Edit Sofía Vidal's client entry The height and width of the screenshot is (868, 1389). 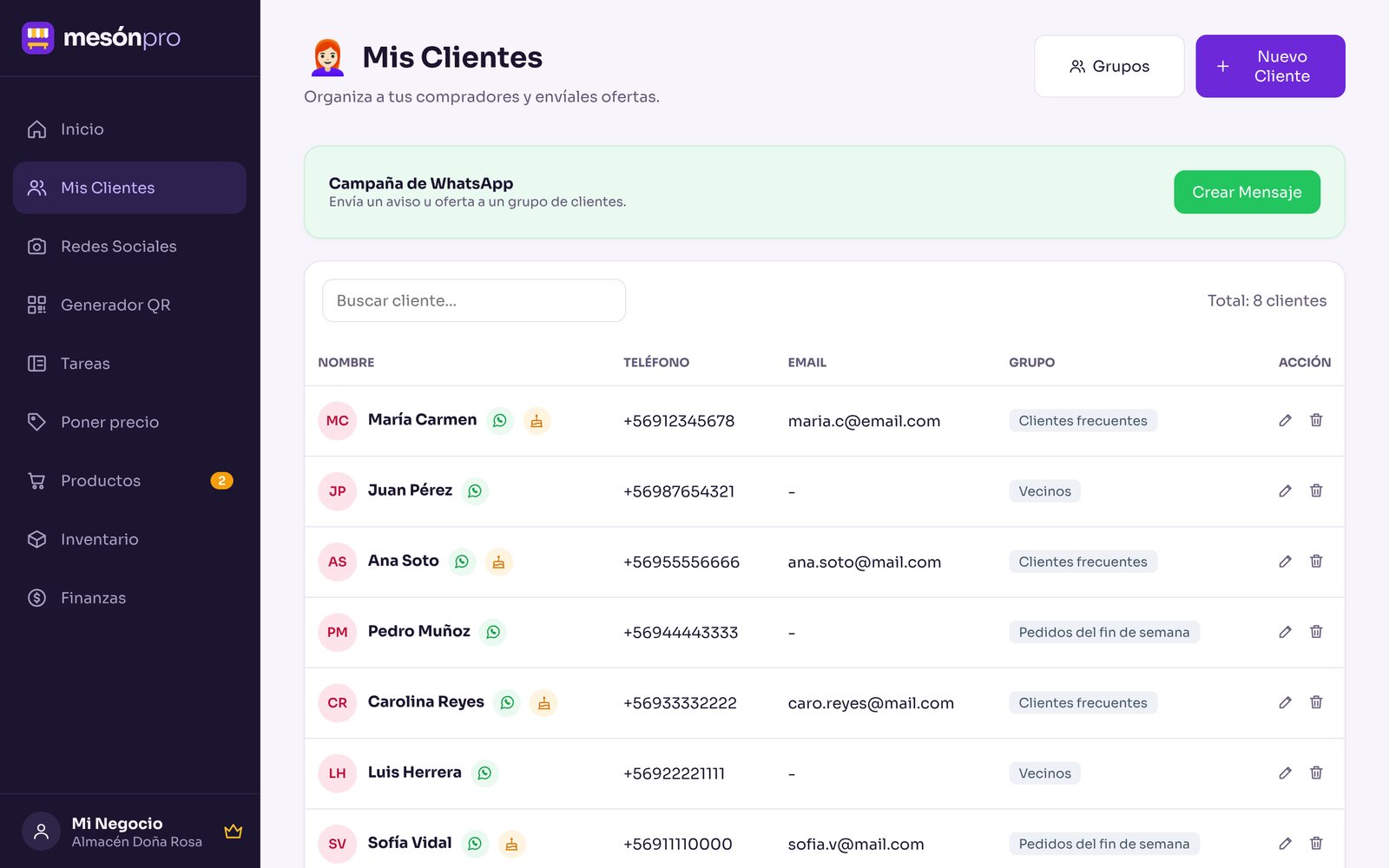(x=1285, y=843)
